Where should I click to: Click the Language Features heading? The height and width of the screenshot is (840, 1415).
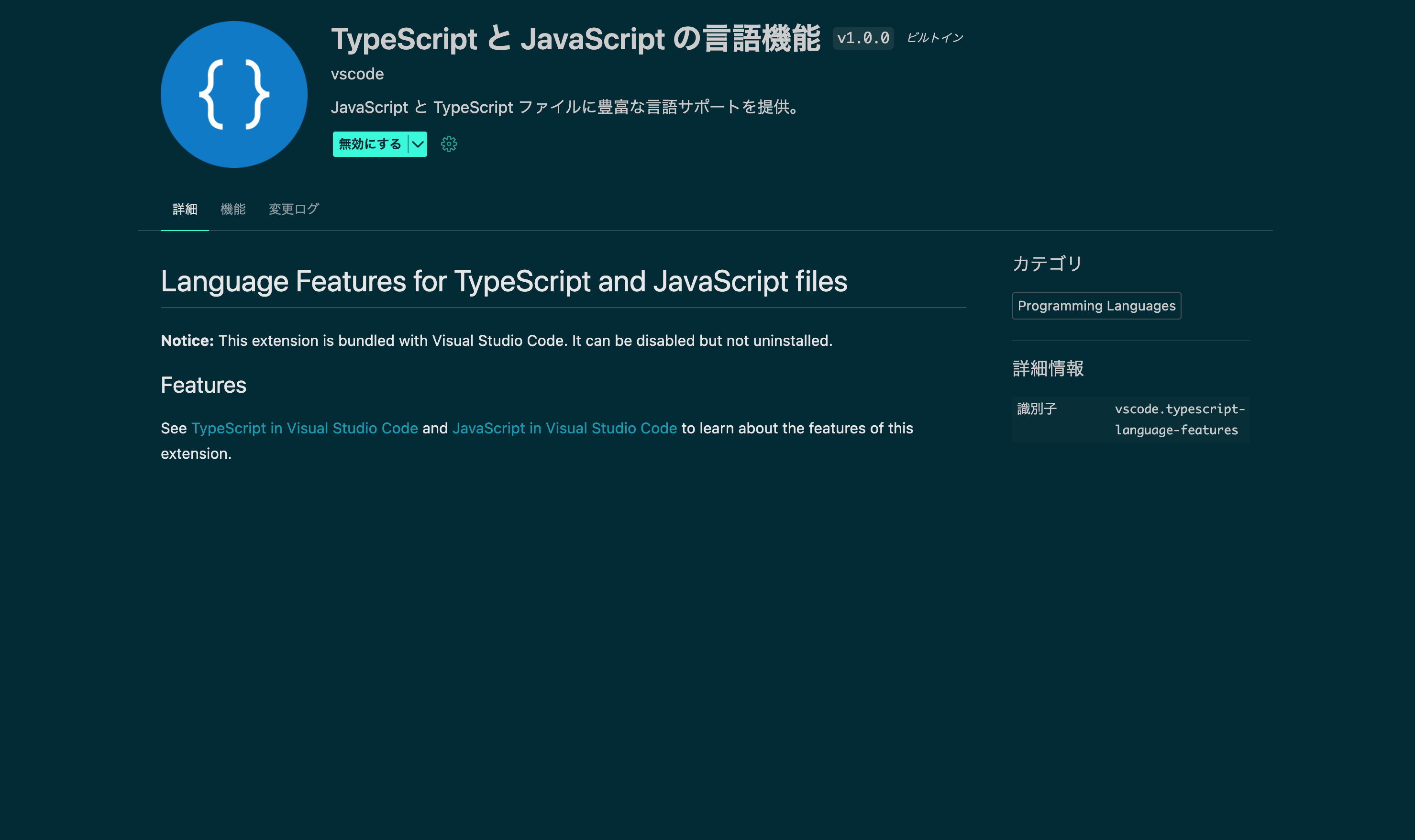pyautogui.click(x=504, y=281)
